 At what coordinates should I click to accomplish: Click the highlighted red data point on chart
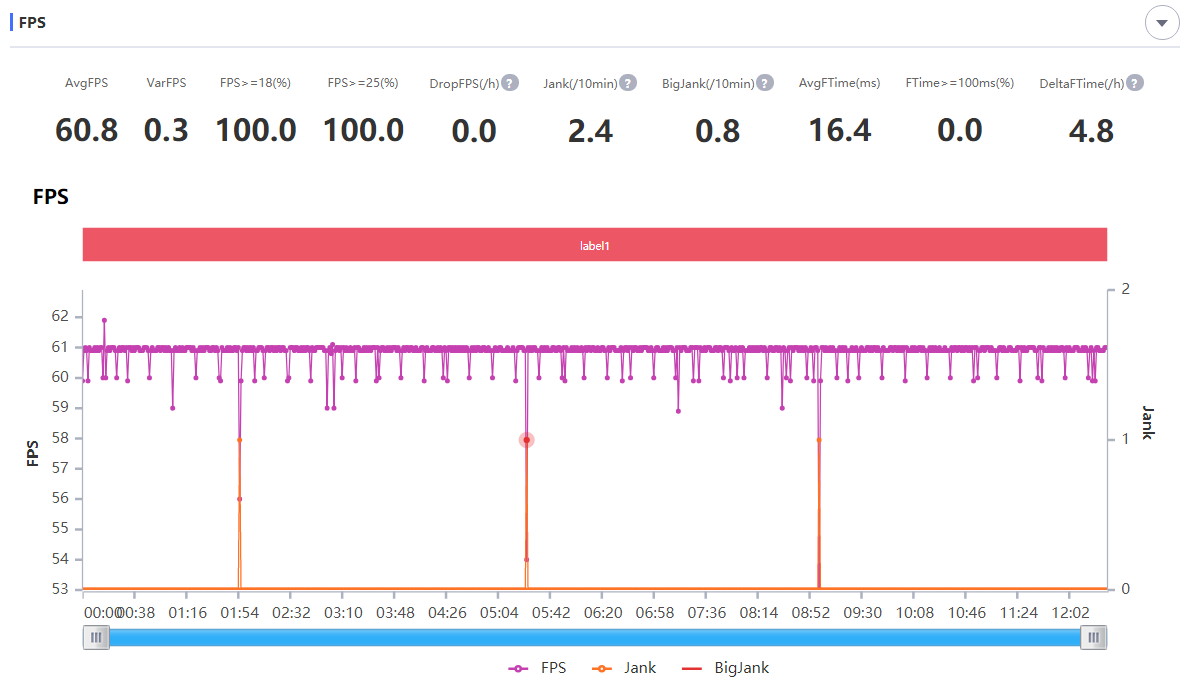point(527,440)
